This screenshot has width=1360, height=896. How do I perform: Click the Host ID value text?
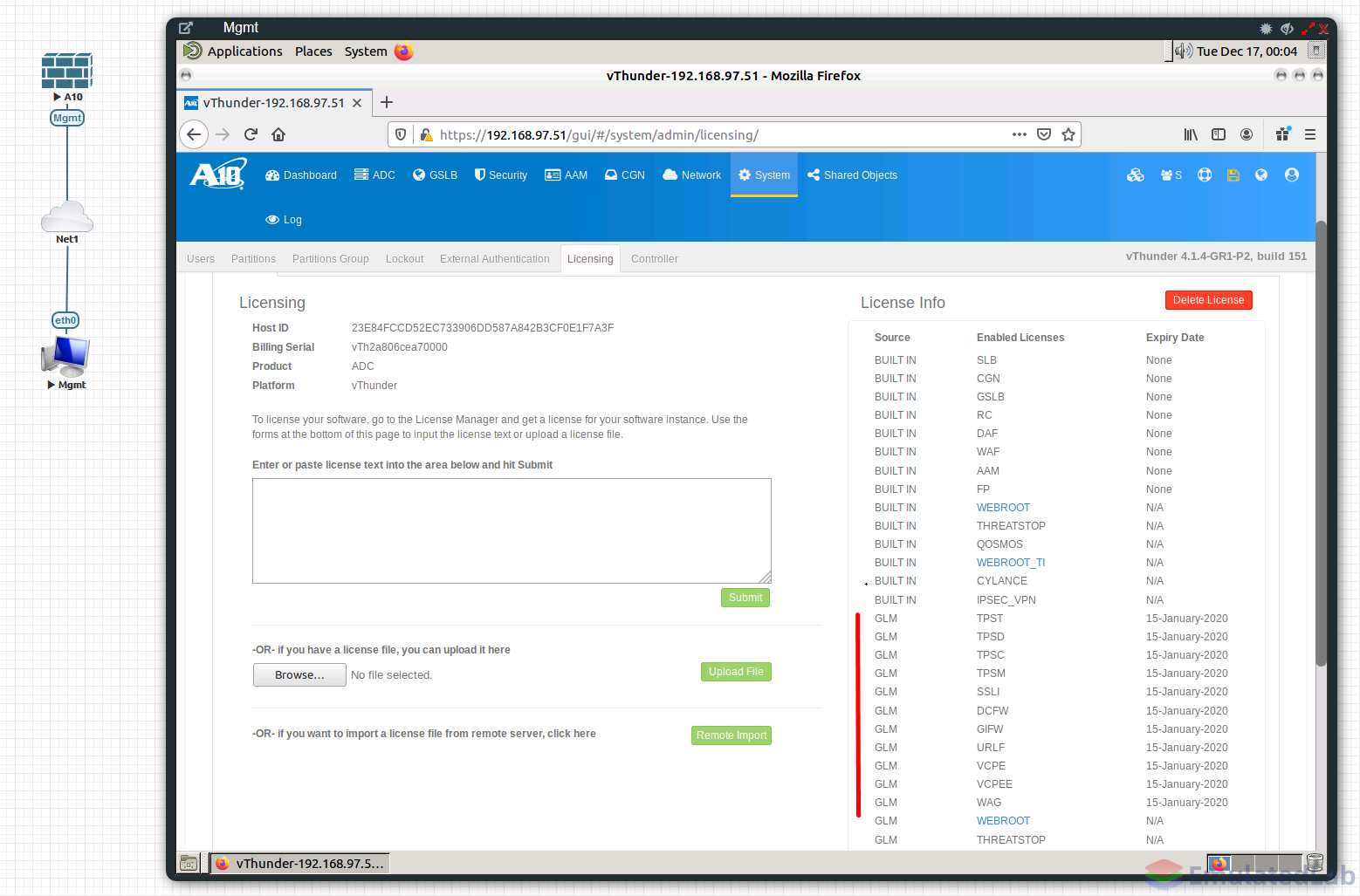tap(483, 328)
